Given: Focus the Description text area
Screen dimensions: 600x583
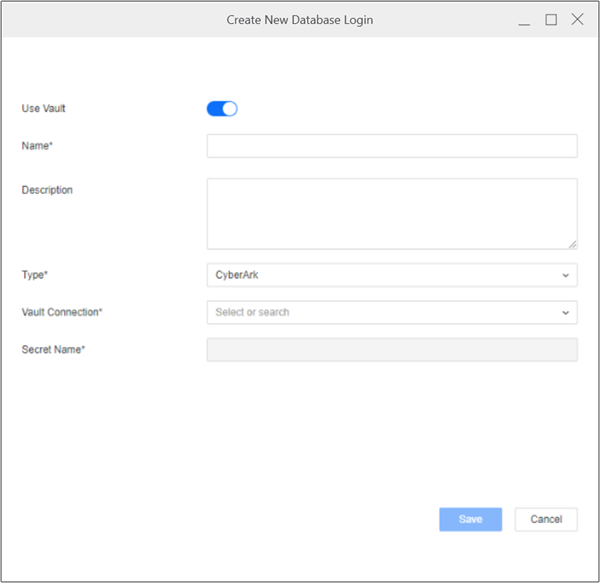Looking at the screenshot, I should pyautogui.click(x=391, y=213).
